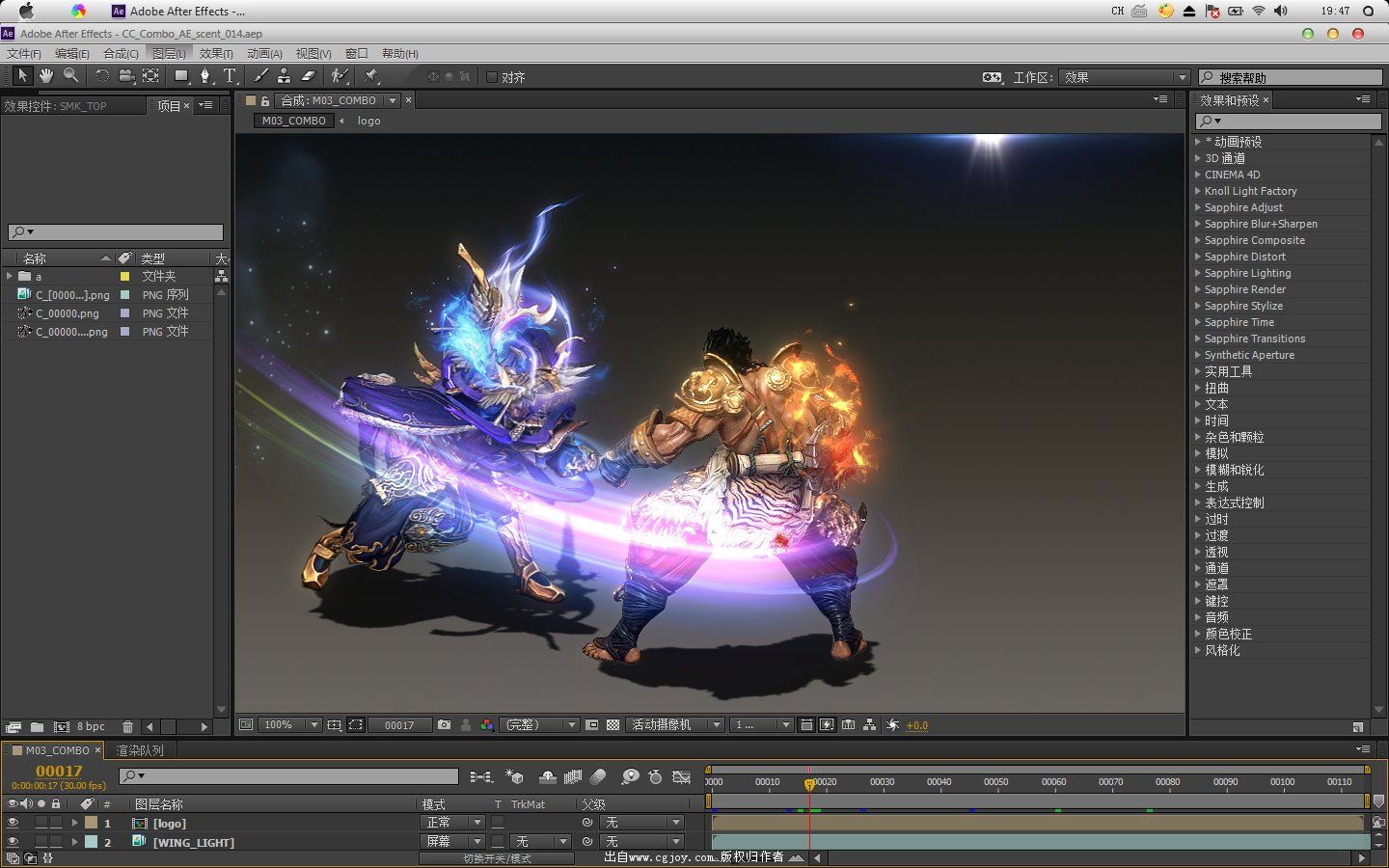Image resolution: width=1389 pixels, height=868 pixels.
Task: Click the M03_COMBO breadcrumb in comp navigator
Action: pos(294,121)
